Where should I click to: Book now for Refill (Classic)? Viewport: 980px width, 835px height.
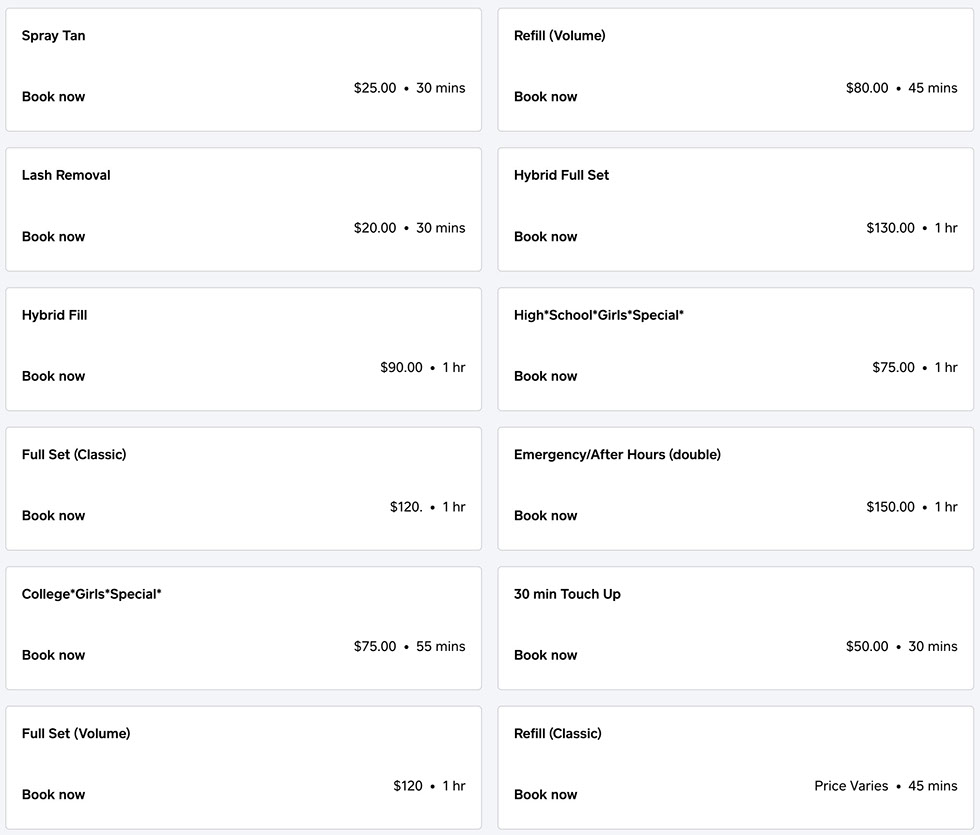pyautogui.click(x=545, y=795)
